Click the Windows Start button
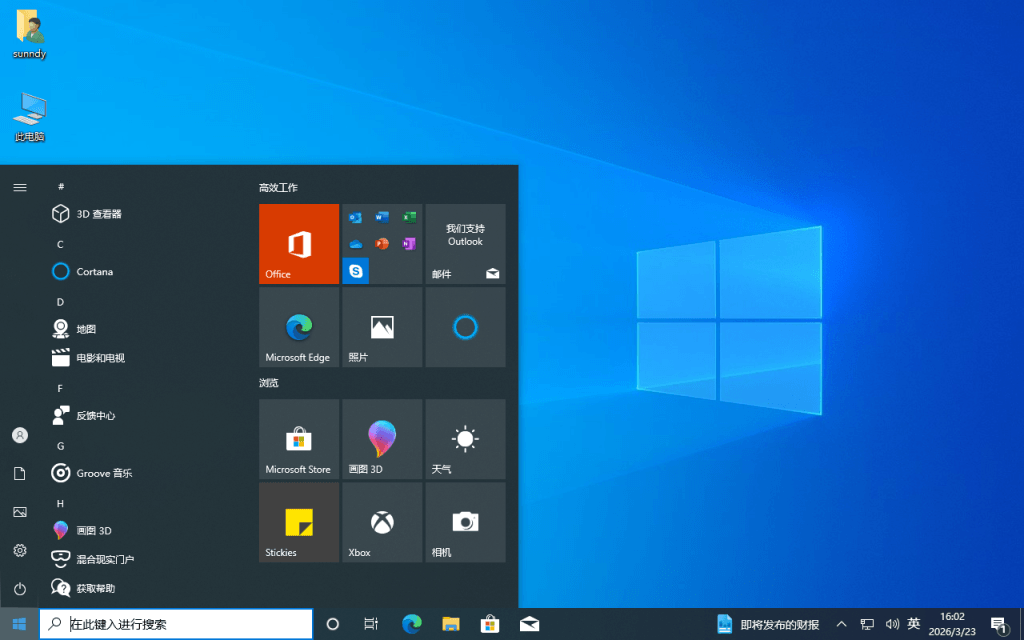The image size is (1024, 640). [x=19, y=624]
